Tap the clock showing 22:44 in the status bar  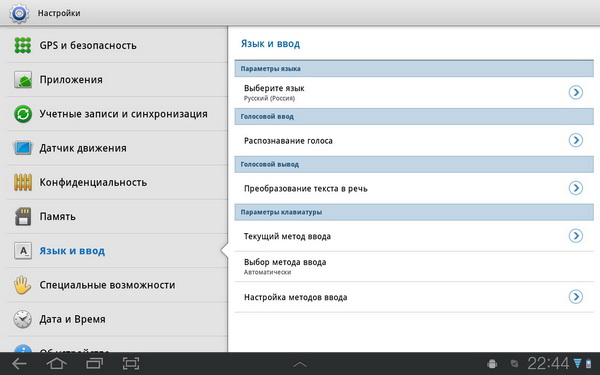point(548,363)
